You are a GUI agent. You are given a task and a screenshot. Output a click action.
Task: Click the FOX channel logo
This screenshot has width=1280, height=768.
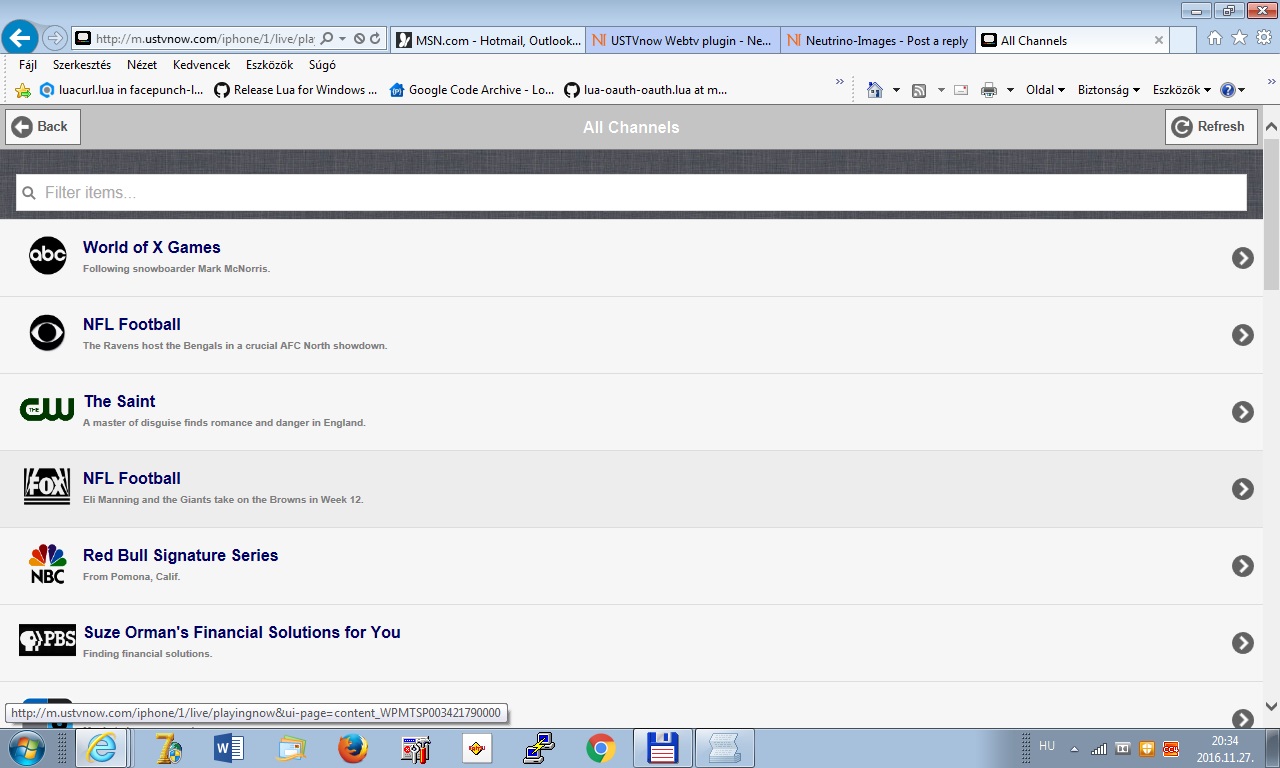47,486
